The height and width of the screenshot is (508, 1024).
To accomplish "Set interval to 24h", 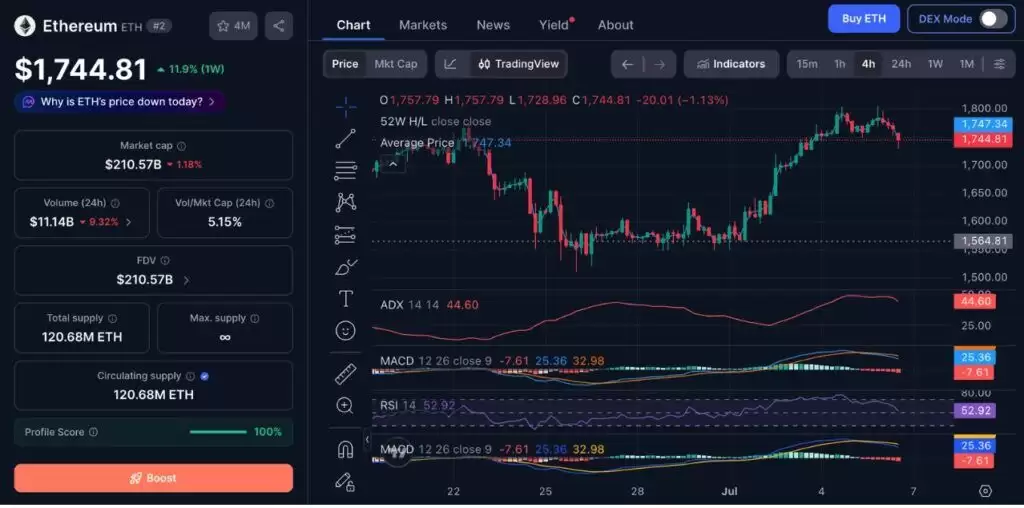I will pyautogui.click(x=901, y=64).
